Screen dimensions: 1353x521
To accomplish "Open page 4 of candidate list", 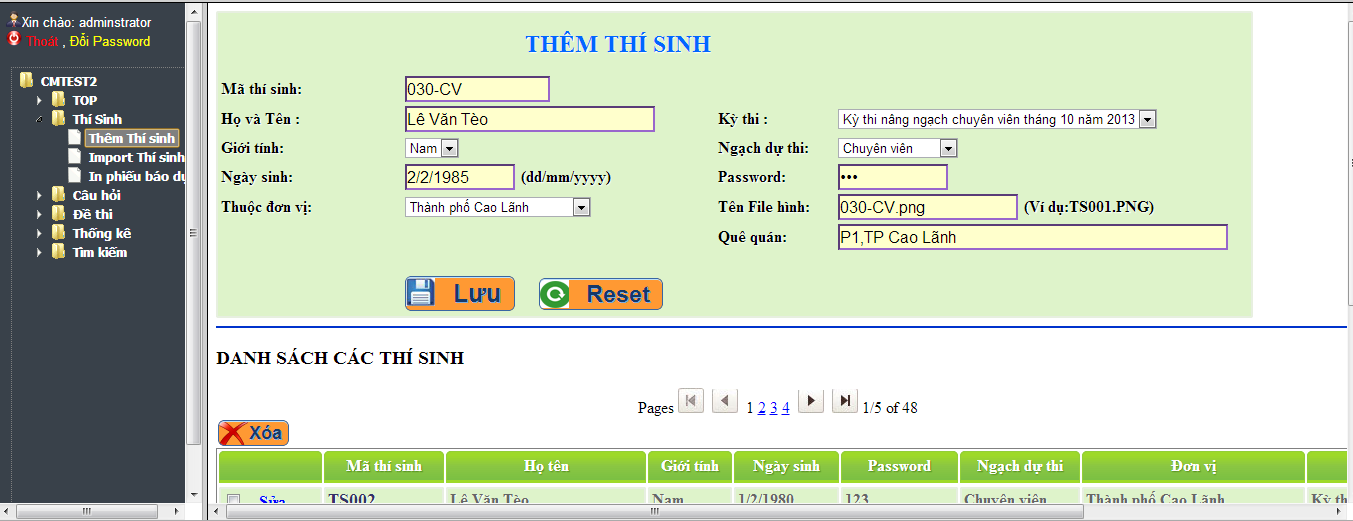I will coord(786,408).
